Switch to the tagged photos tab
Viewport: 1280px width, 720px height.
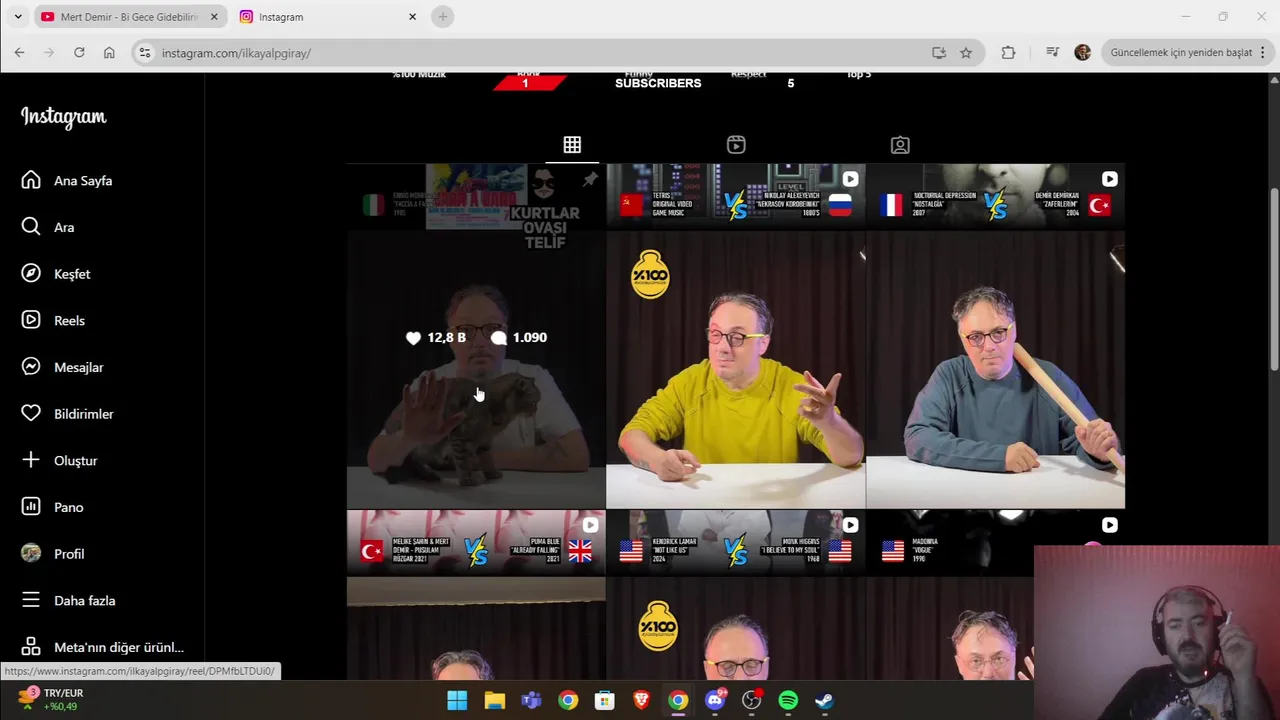coord(900,145)
